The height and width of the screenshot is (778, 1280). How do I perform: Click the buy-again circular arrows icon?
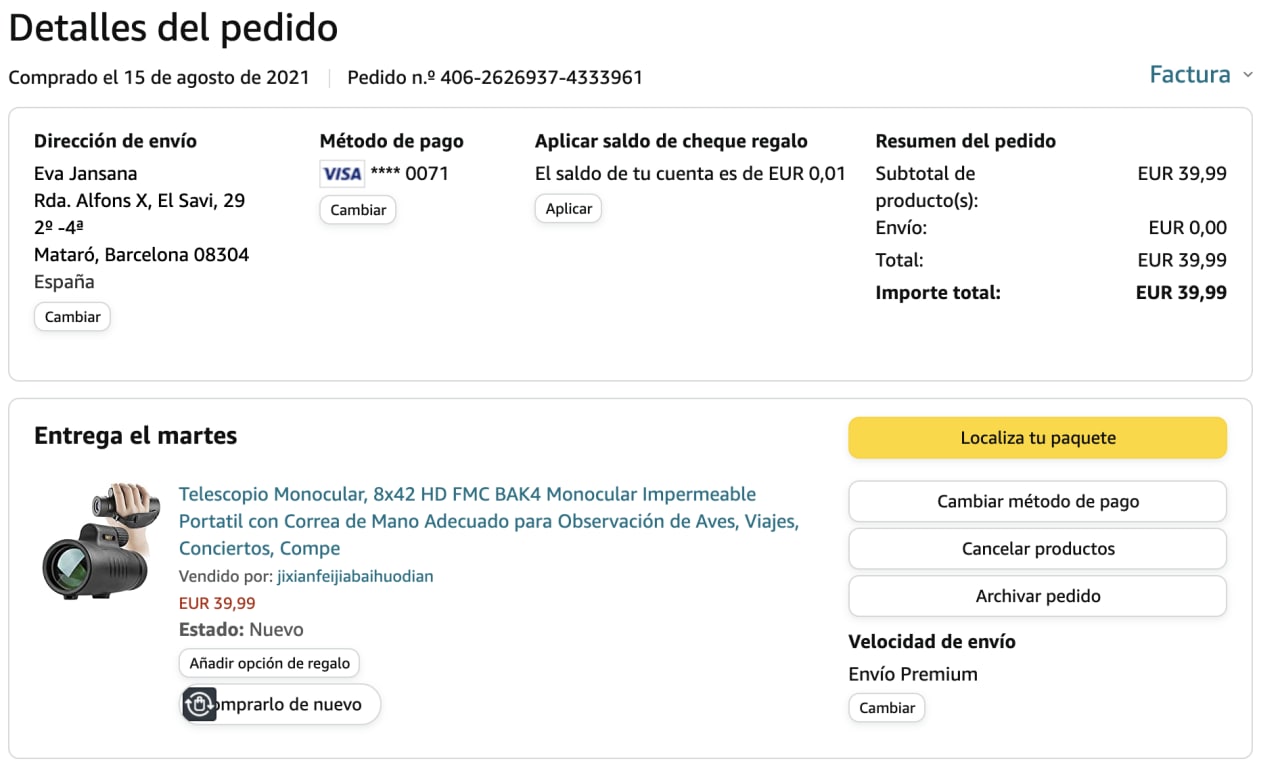coord(200,705)
